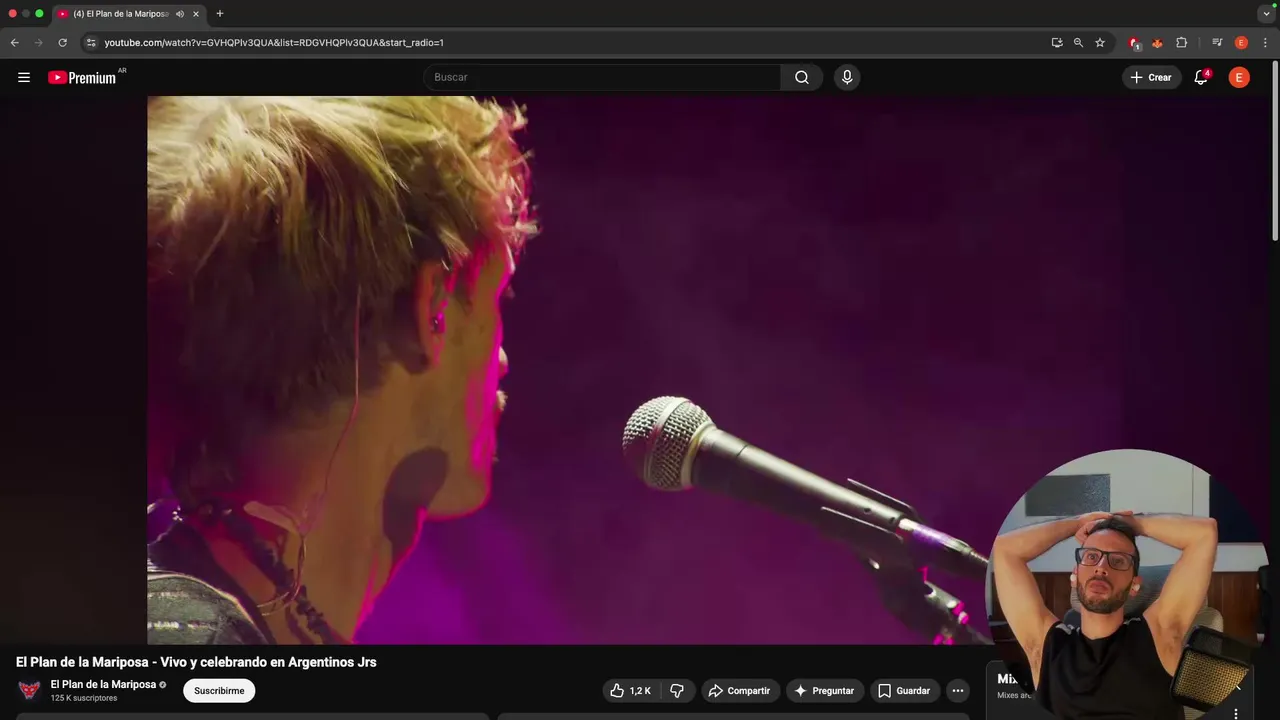Screen dimensions: 1280x720
Task: Go to YouTube Premium home logo
Action: point(82,77)
